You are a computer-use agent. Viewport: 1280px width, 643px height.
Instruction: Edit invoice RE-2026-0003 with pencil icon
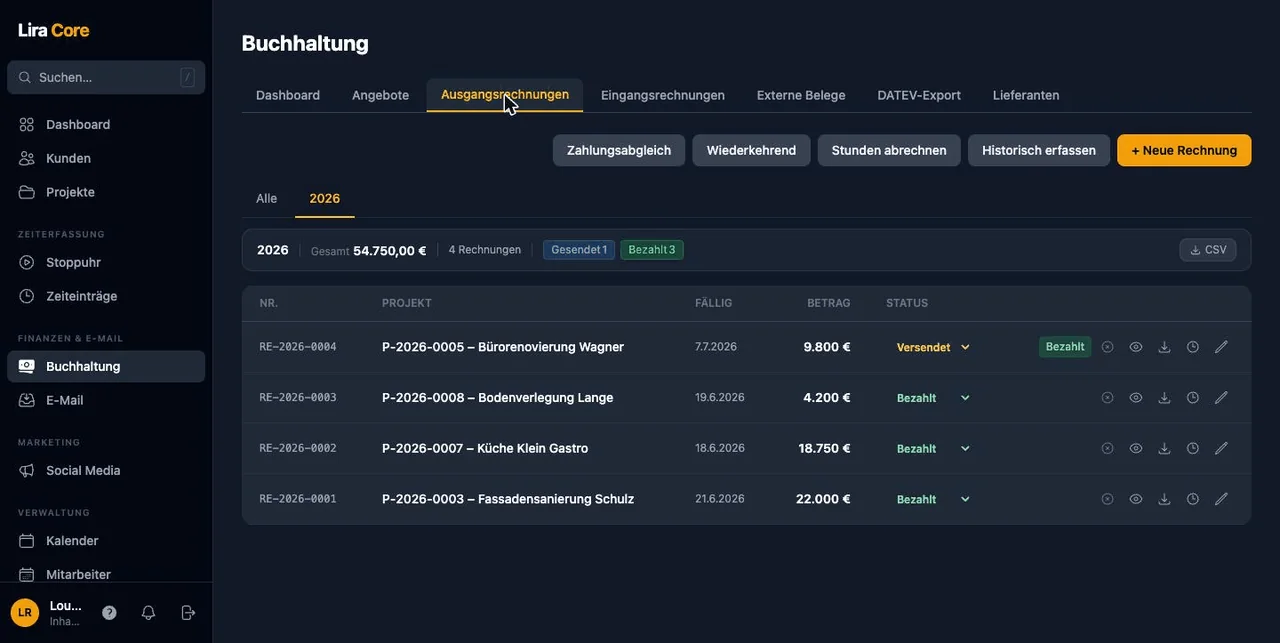pyautogui.click(x=1221, y=397)
